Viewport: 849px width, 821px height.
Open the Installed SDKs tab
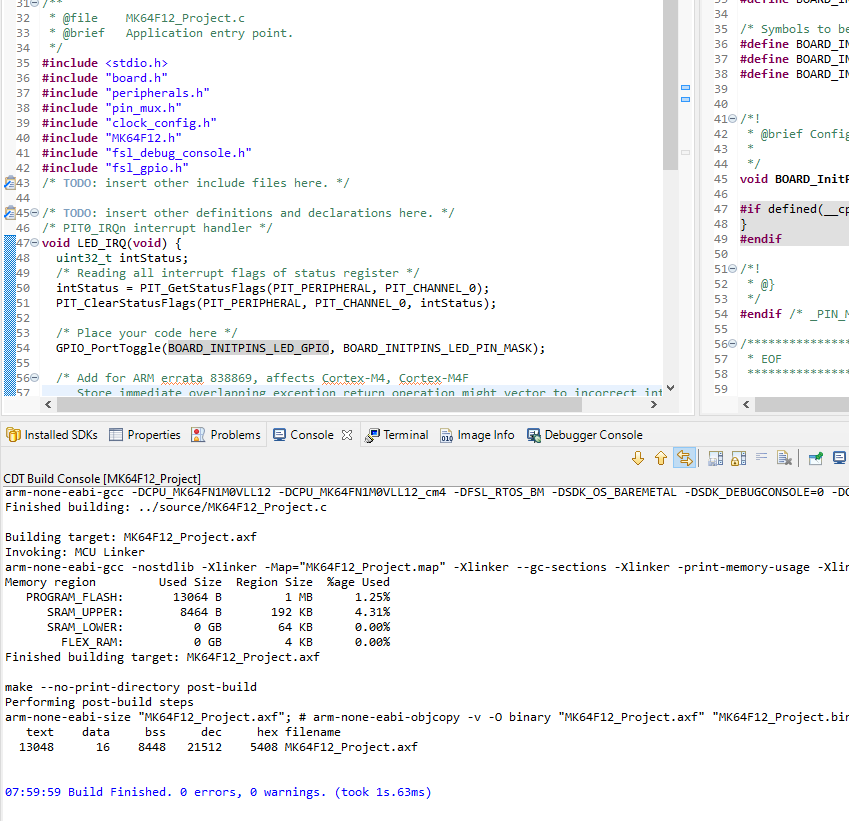point(52,435)
